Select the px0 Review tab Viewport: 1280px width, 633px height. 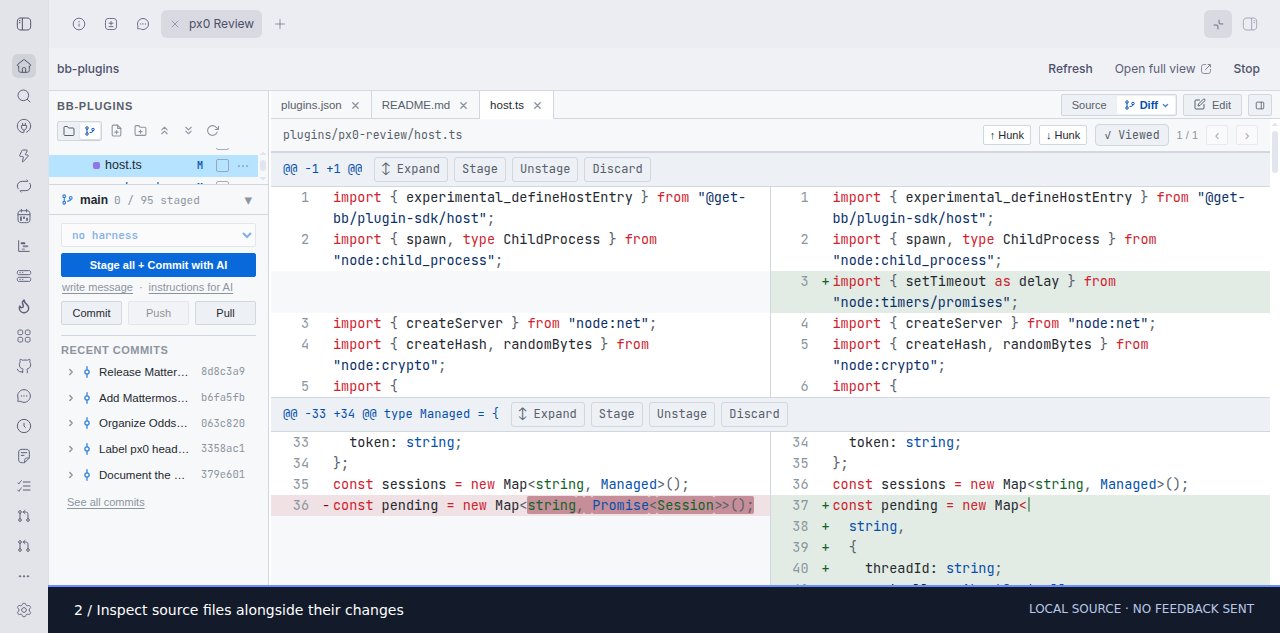point(211,24)
